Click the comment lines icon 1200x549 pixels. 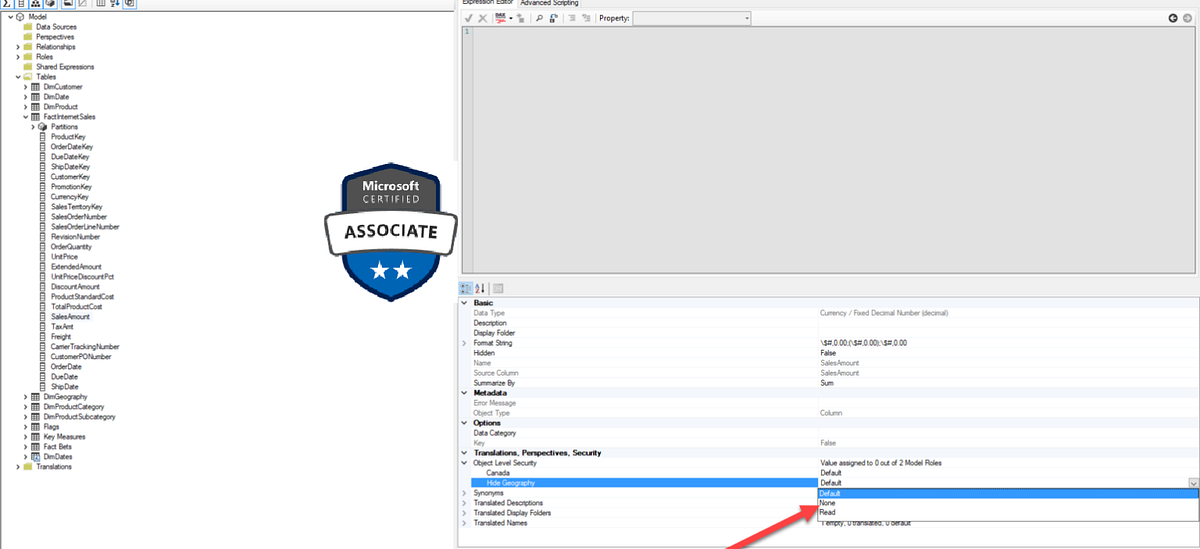571,18
